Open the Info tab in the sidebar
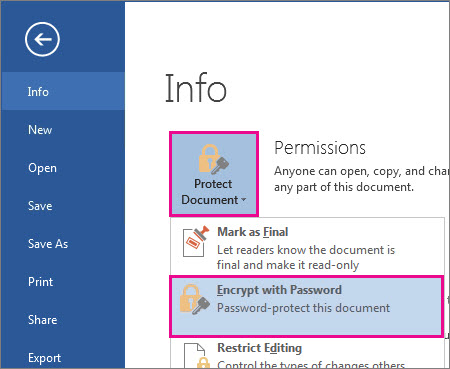The height and width of the screenshot is (369, 450). coord(63,91)
